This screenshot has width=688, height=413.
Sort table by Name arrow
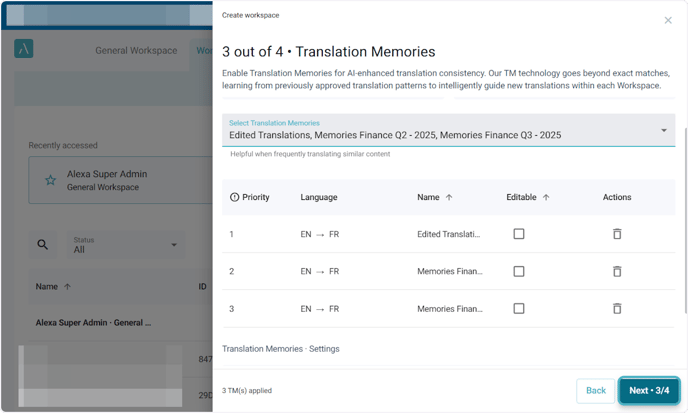[449, 197]
